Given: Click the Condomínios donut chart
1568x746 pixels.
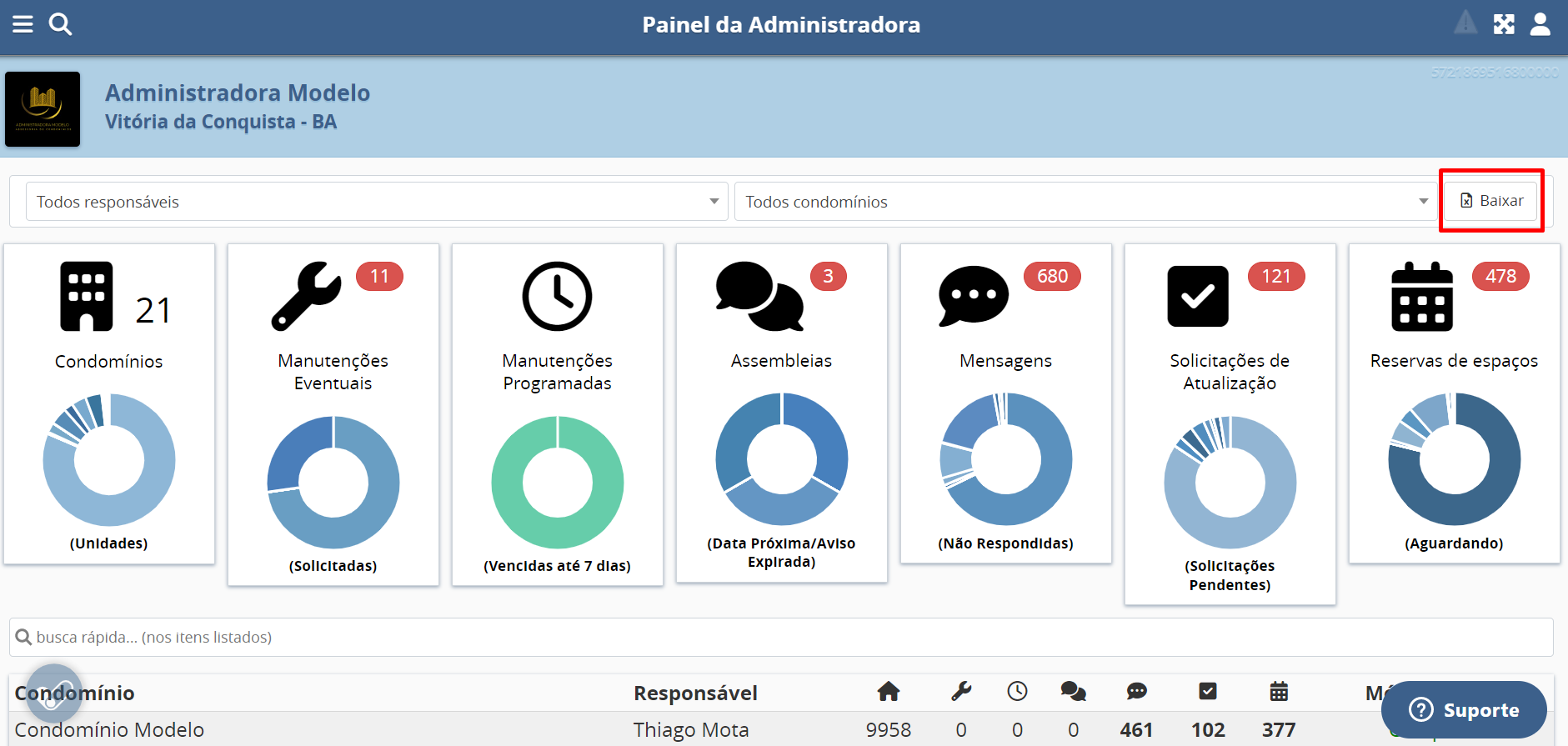Looking at the screenshot, I should [109, 459].
